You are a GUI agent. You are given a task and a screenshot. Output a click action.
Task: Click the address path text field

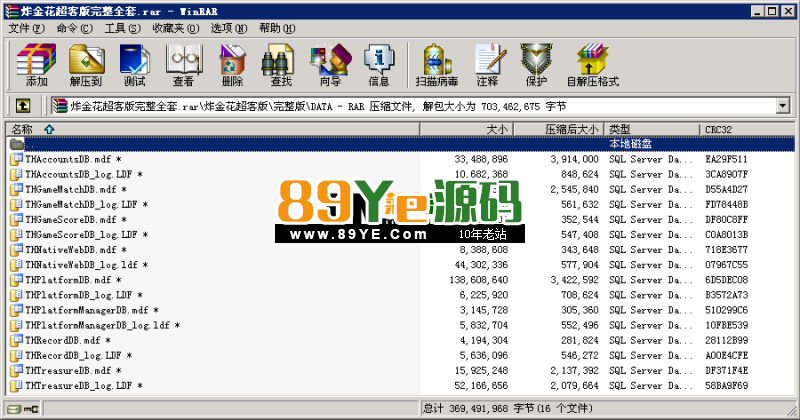pos(413,106)
